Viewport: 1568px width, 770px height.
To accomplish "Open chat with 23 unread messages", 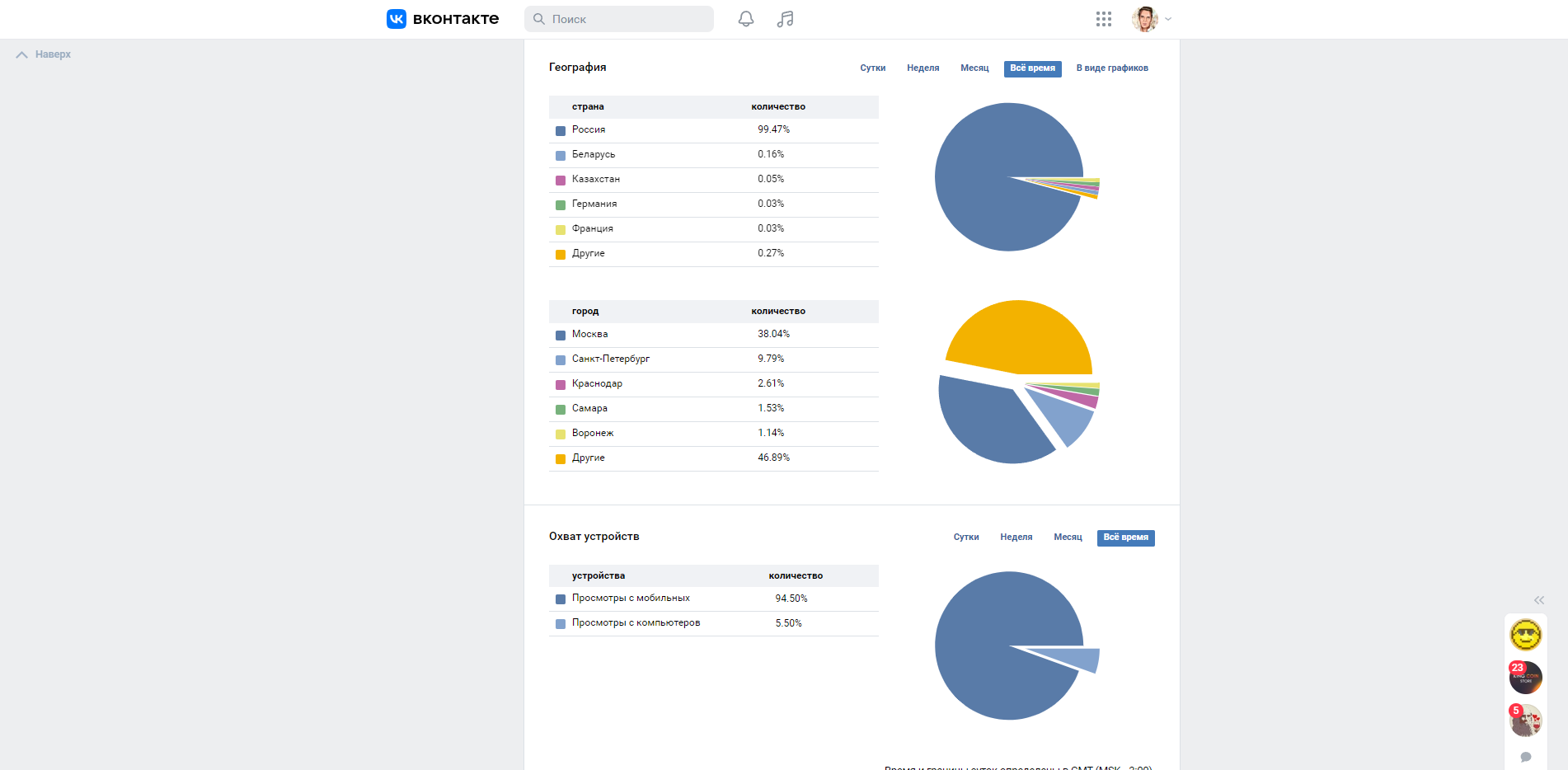I will (x=1525, y=678).
